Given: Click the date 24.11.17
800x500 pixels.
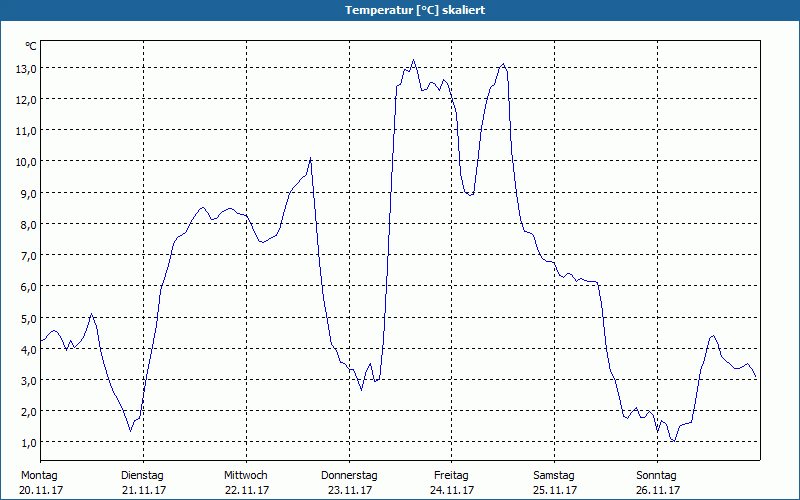Looking at the screenshot, I should 452,490.
